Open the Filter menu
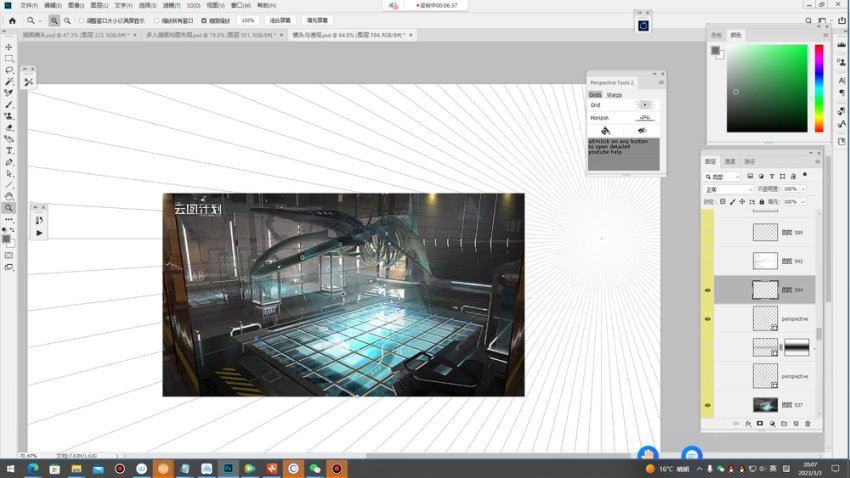This screenshot has height=478, width=850. [x=172, y=5]
